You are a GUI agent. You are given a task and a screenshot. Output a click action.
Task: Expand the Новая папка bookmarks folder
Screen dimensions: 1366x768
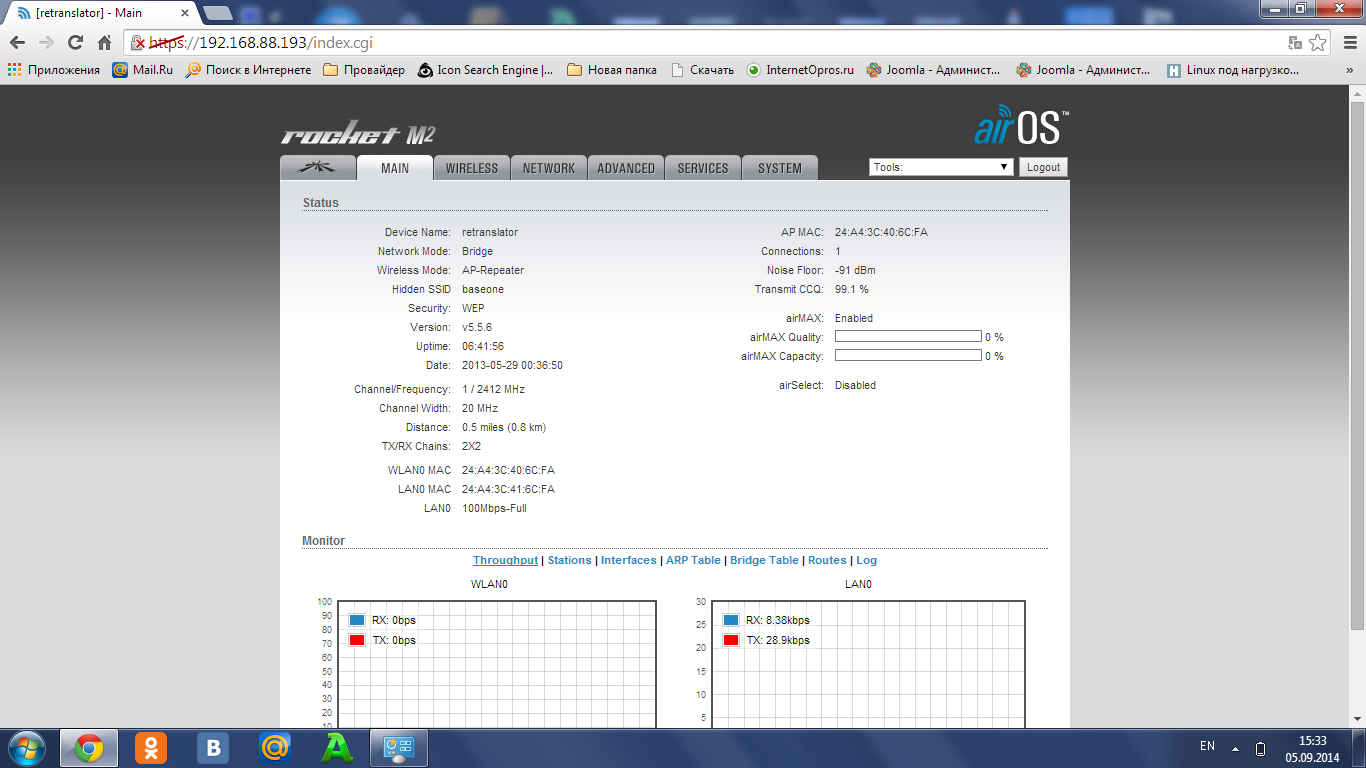[x=612, y=70]
